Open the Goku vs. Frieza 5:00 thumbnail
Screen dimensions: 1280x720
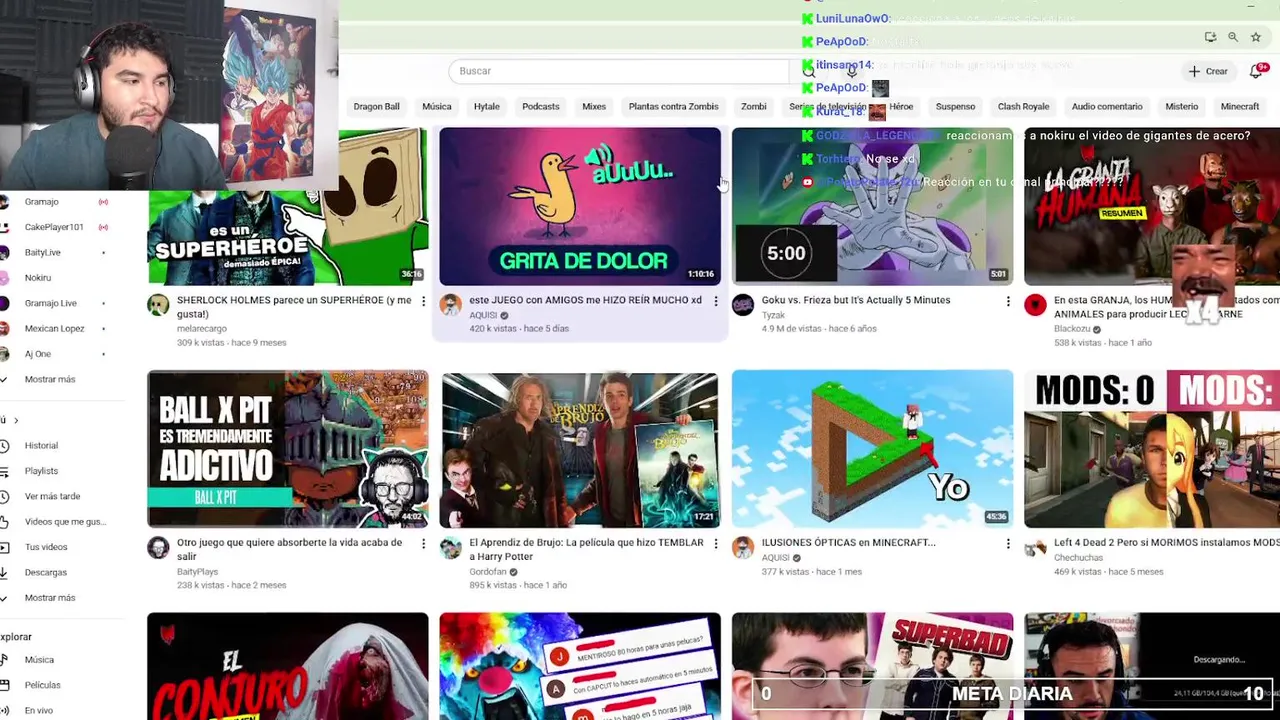click(872, 206)
